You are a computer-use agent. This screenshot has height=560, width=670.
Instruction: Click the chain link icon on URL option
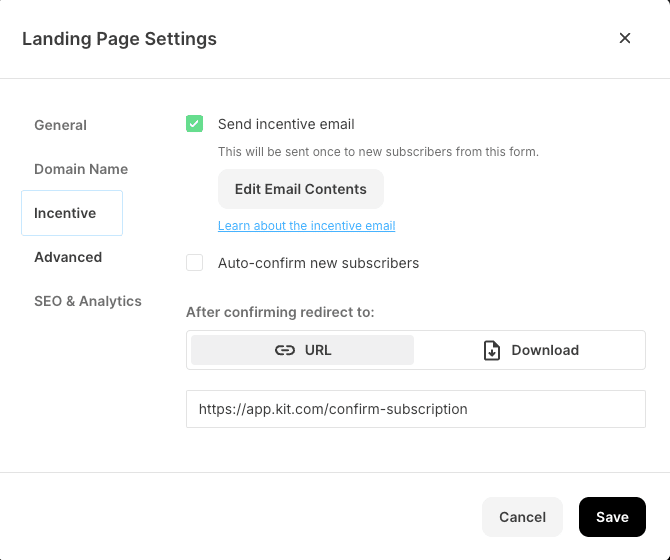(x=285, y=350)
